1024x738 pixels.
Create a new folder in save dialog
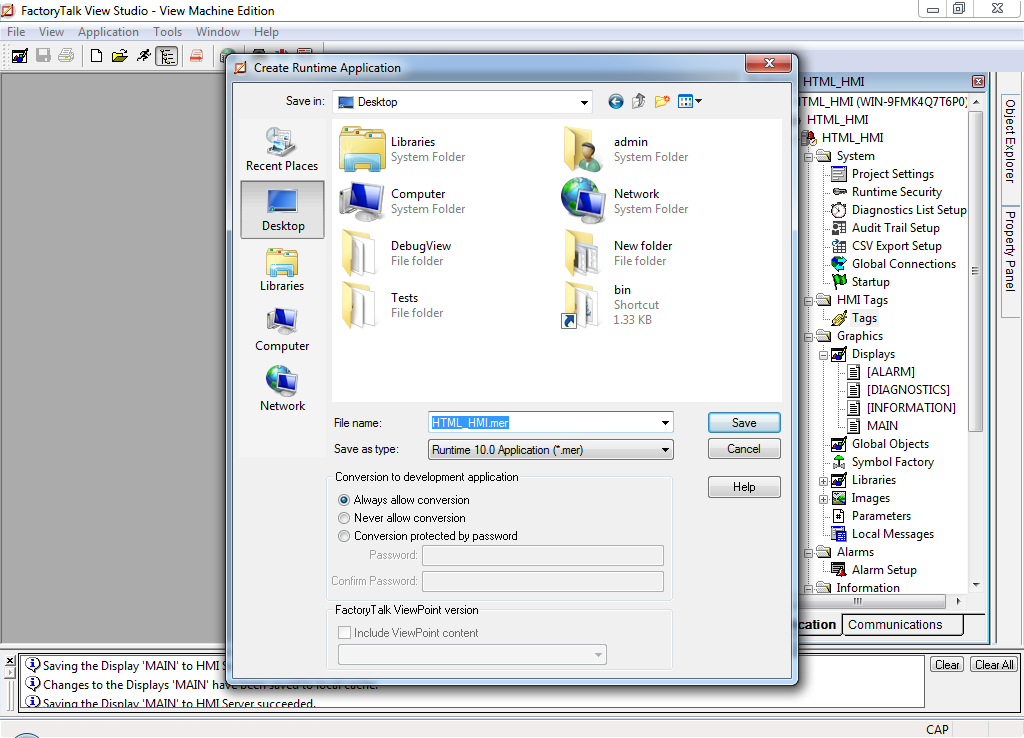click(x=662, y=101)
